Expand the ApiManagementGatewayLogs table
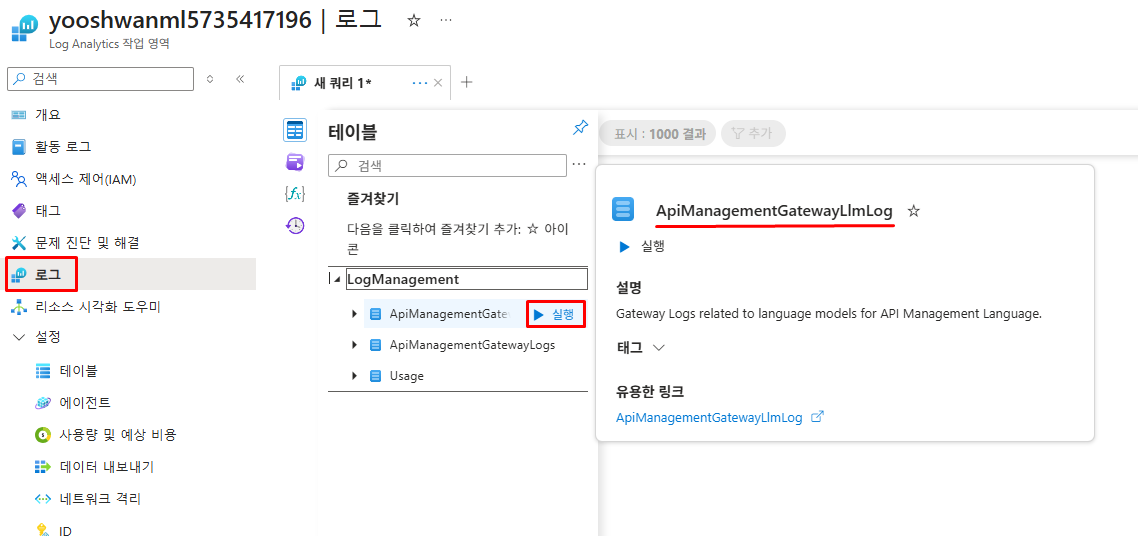1138x536 pixels. tap(354, 345)
